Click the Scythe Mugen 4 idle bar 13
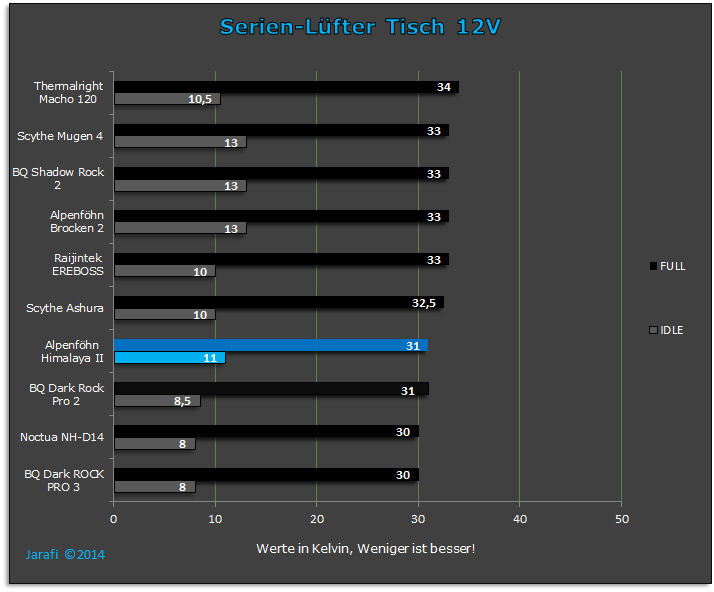This screenshot has width=714, height=592. click(180, 142)
